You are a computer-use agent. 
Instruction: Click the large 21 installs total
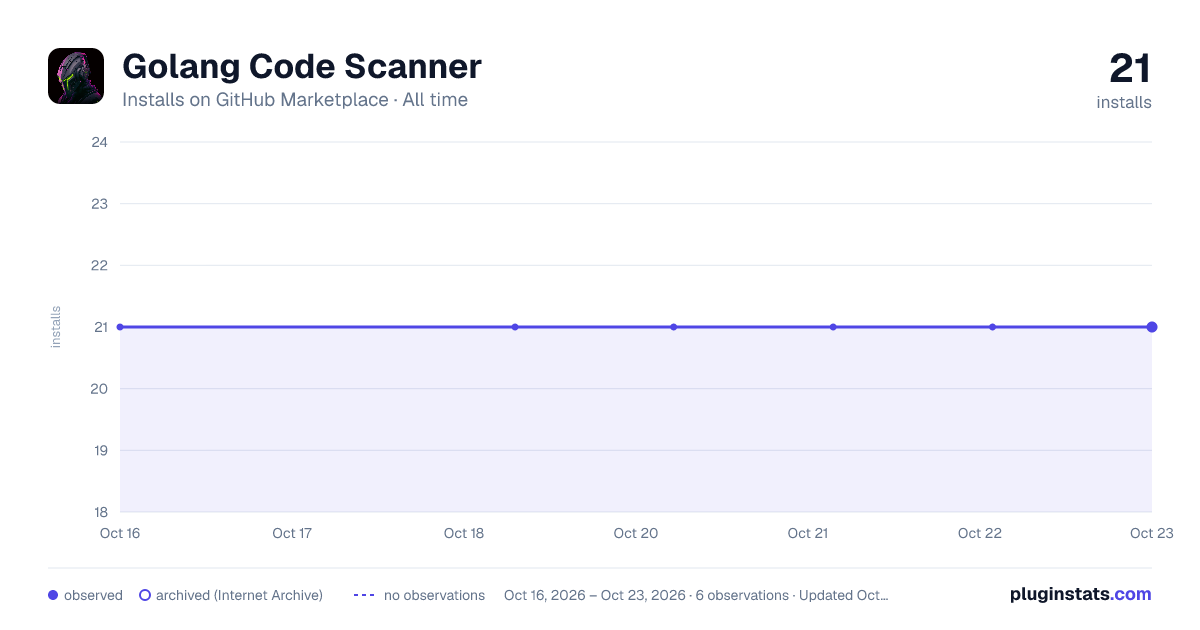(x=1130, y=69)
